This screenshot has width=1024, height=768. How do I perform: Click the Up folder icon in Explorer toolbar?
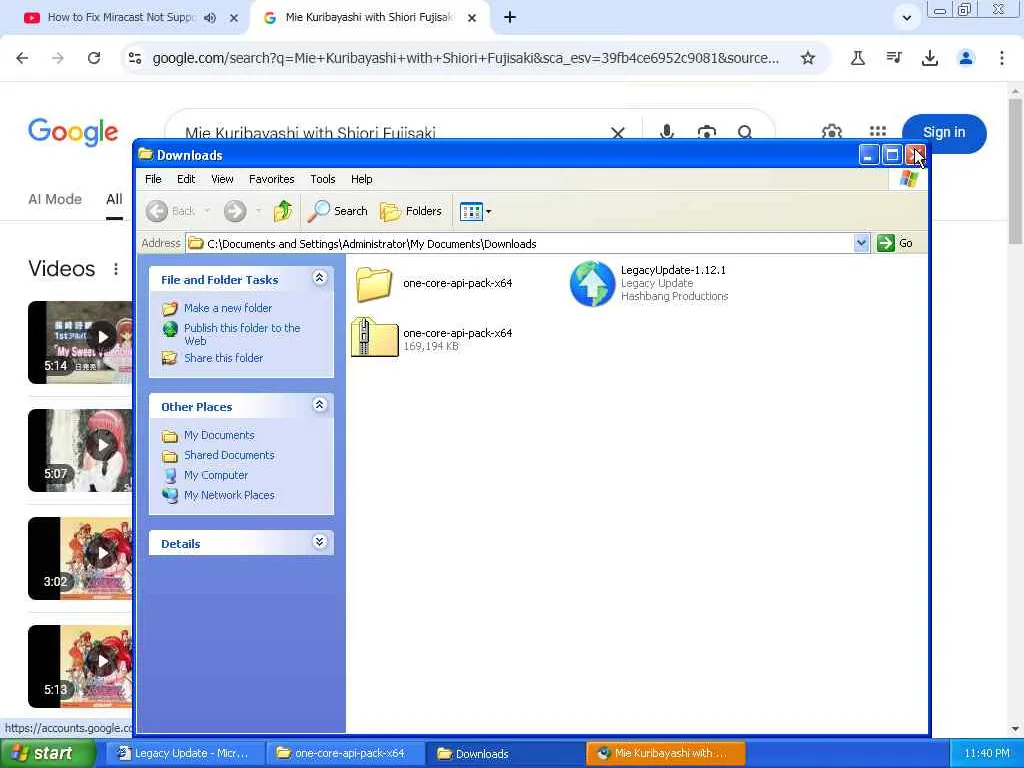pos(283,211)
